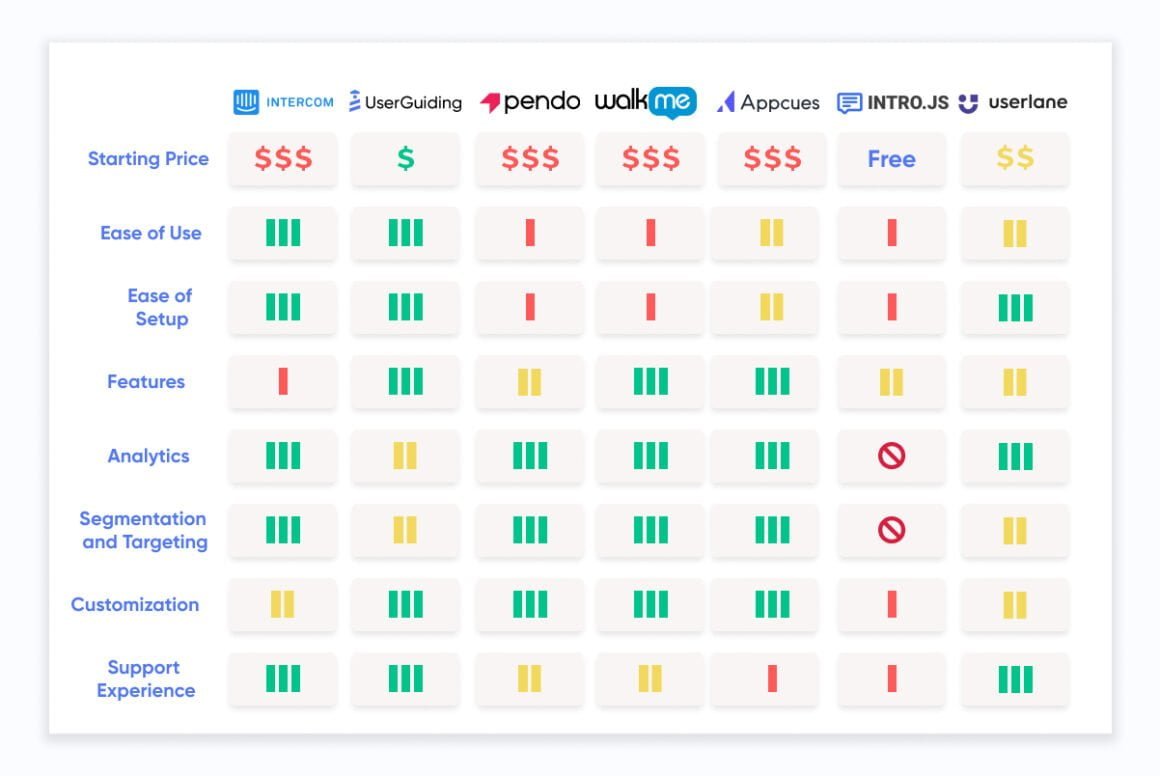Click Userlane's yellow two-dollar price cell
The image size is (1160, 776).
coord(1014,158)
